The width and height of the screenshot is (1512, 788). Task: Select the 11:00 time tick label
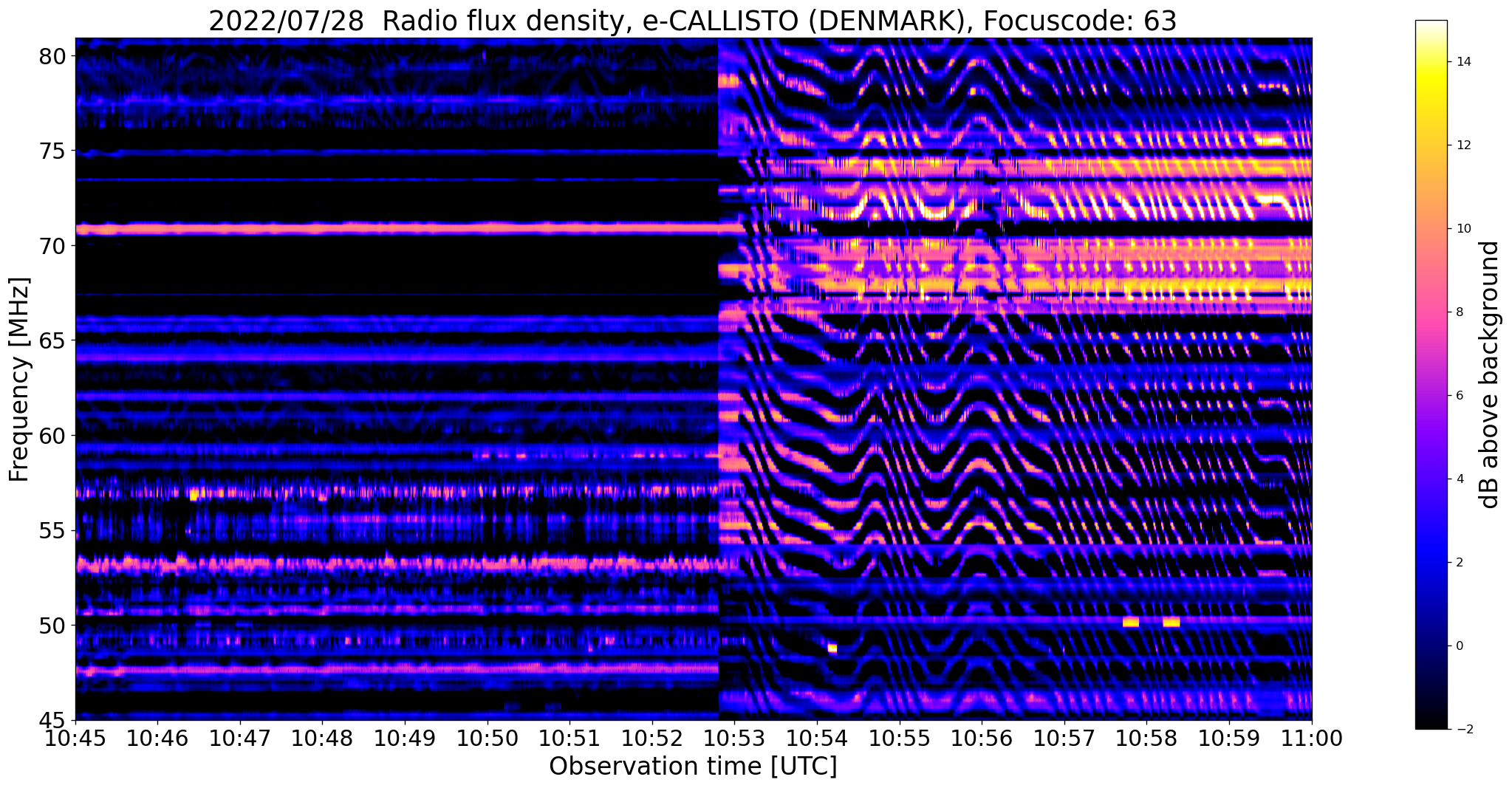1312,739
